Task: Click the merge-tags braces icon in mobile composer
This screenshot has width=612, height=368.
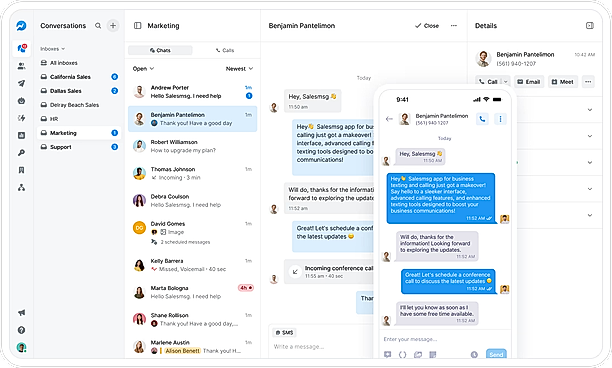Action: (x=402, y=354)
